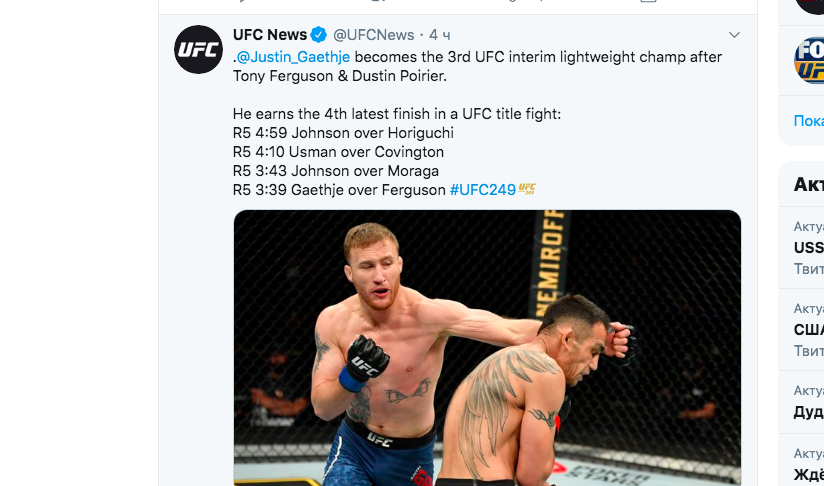The height and width of the screenshot is (486, 824).
Task: Open the @UFCNews handle
Action: click(374, 35)
